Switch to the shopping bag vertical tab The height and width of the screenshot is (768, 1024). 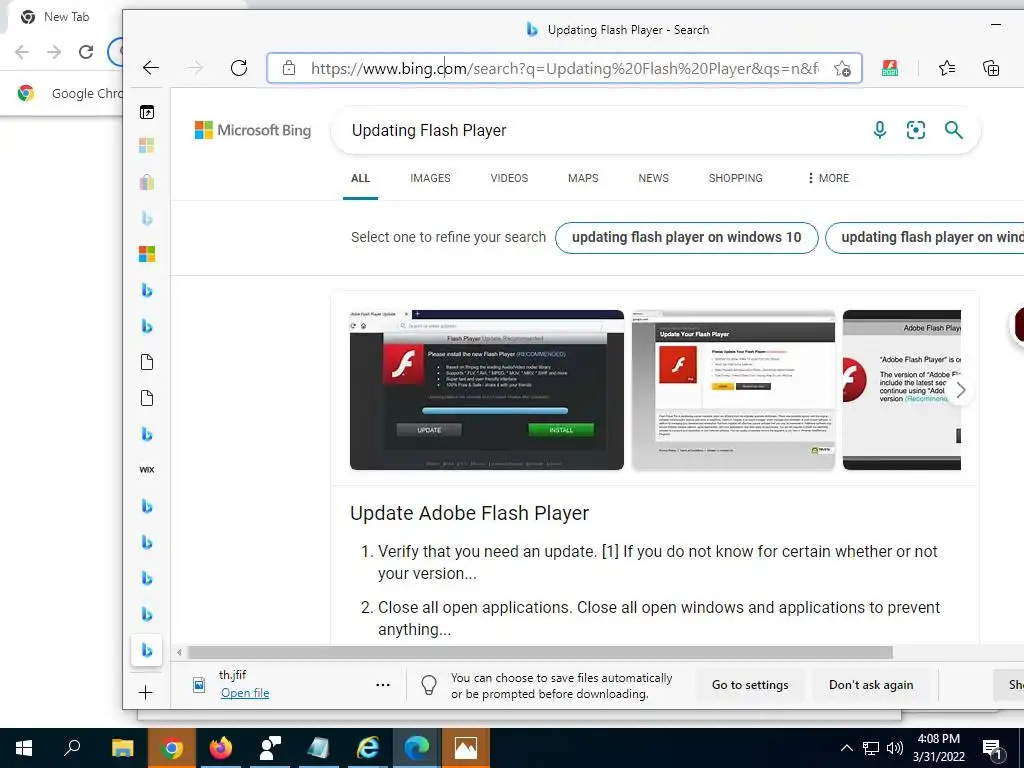click(x=147, y=182)
